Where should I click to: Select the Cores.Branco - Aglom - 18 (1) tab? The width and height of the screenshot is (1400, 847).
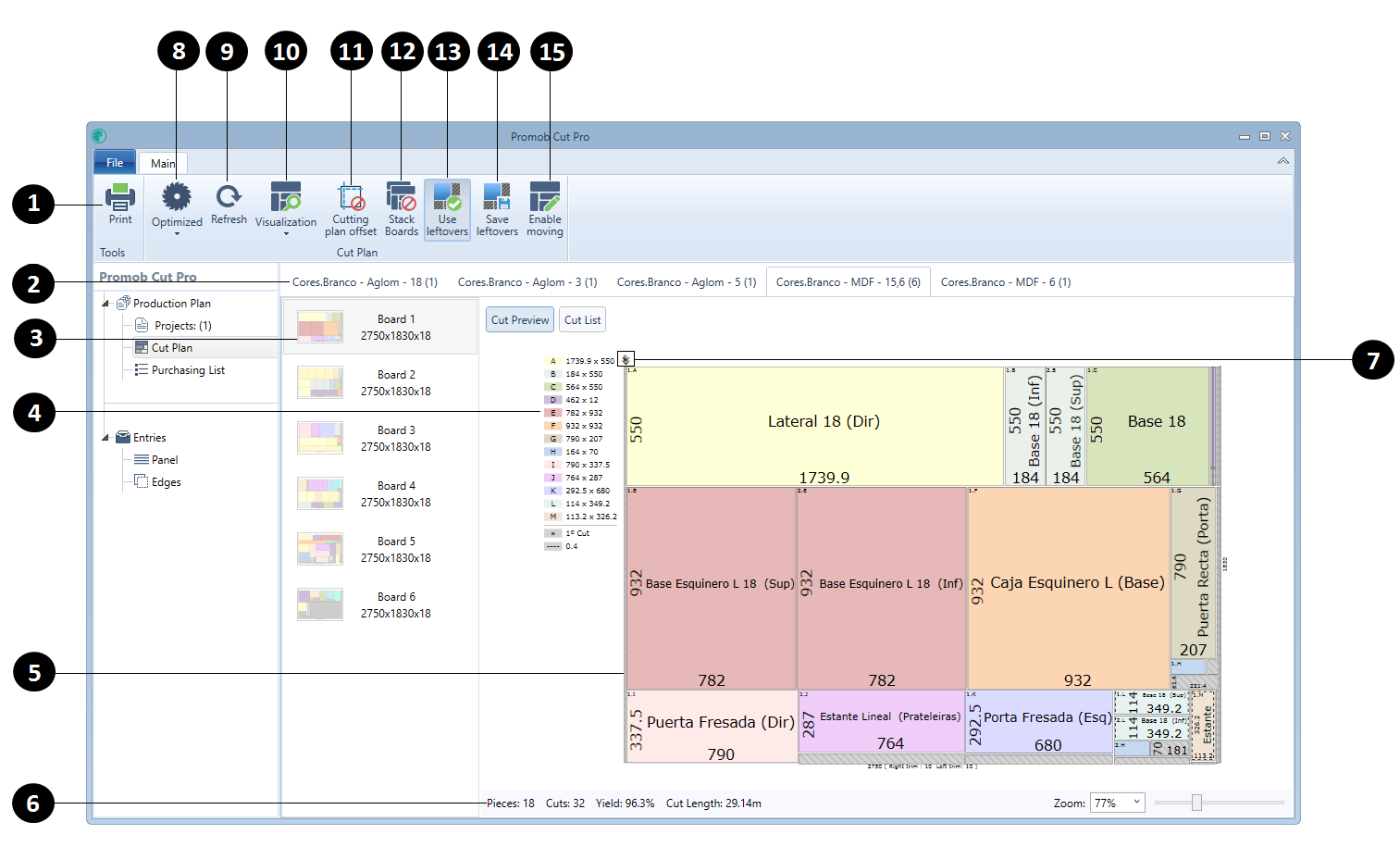pos(365,282)
